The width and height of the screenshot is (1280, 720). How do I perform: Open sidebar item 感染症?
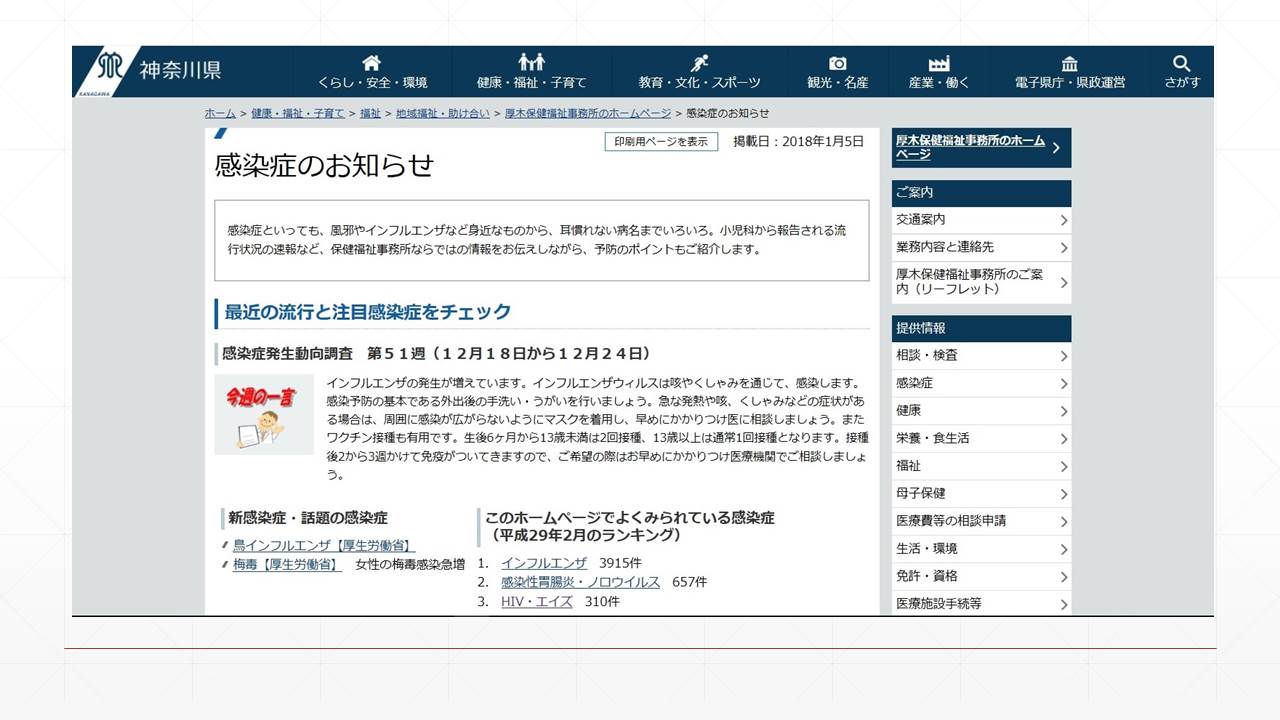tap(981, 383)
